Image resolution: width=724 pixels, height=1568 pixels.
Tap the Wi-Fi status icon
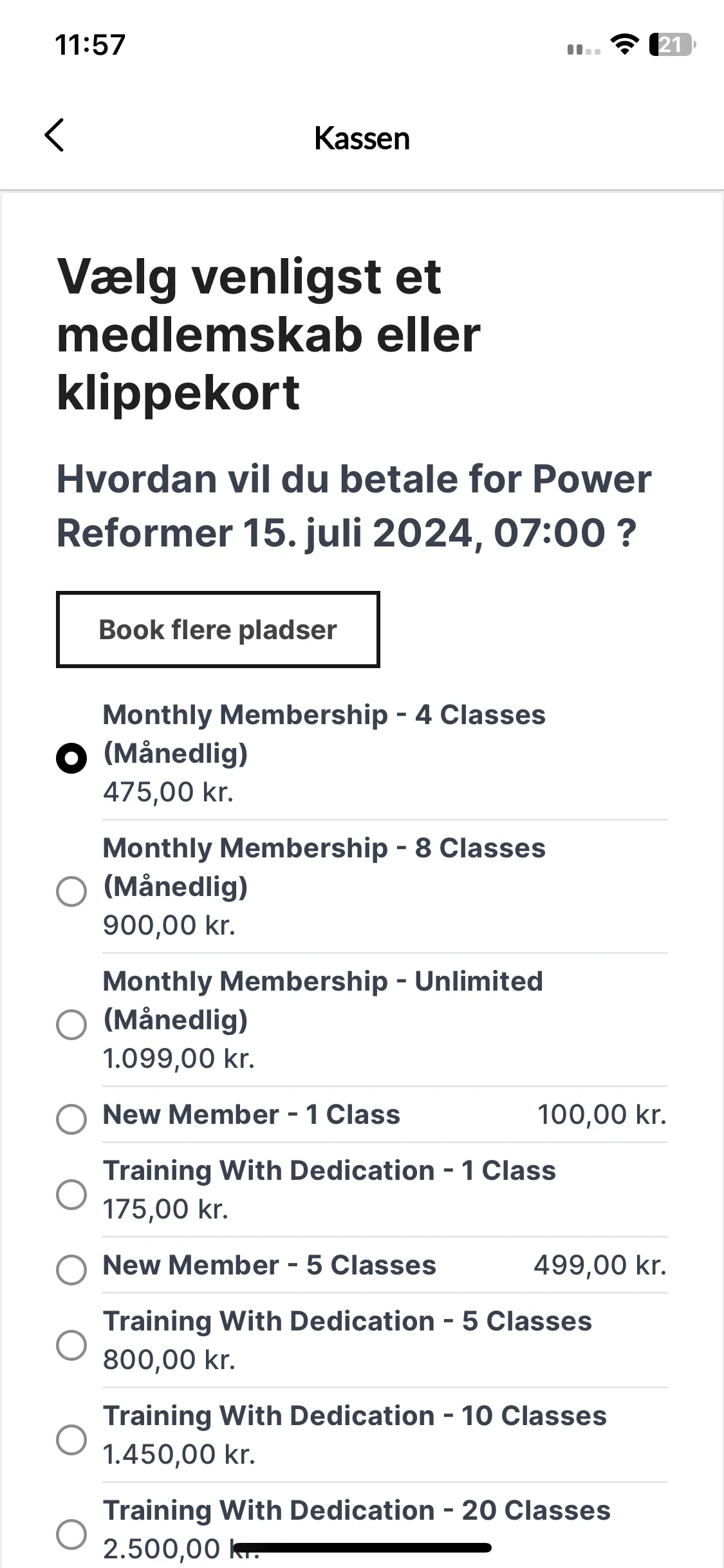[624, 44]
